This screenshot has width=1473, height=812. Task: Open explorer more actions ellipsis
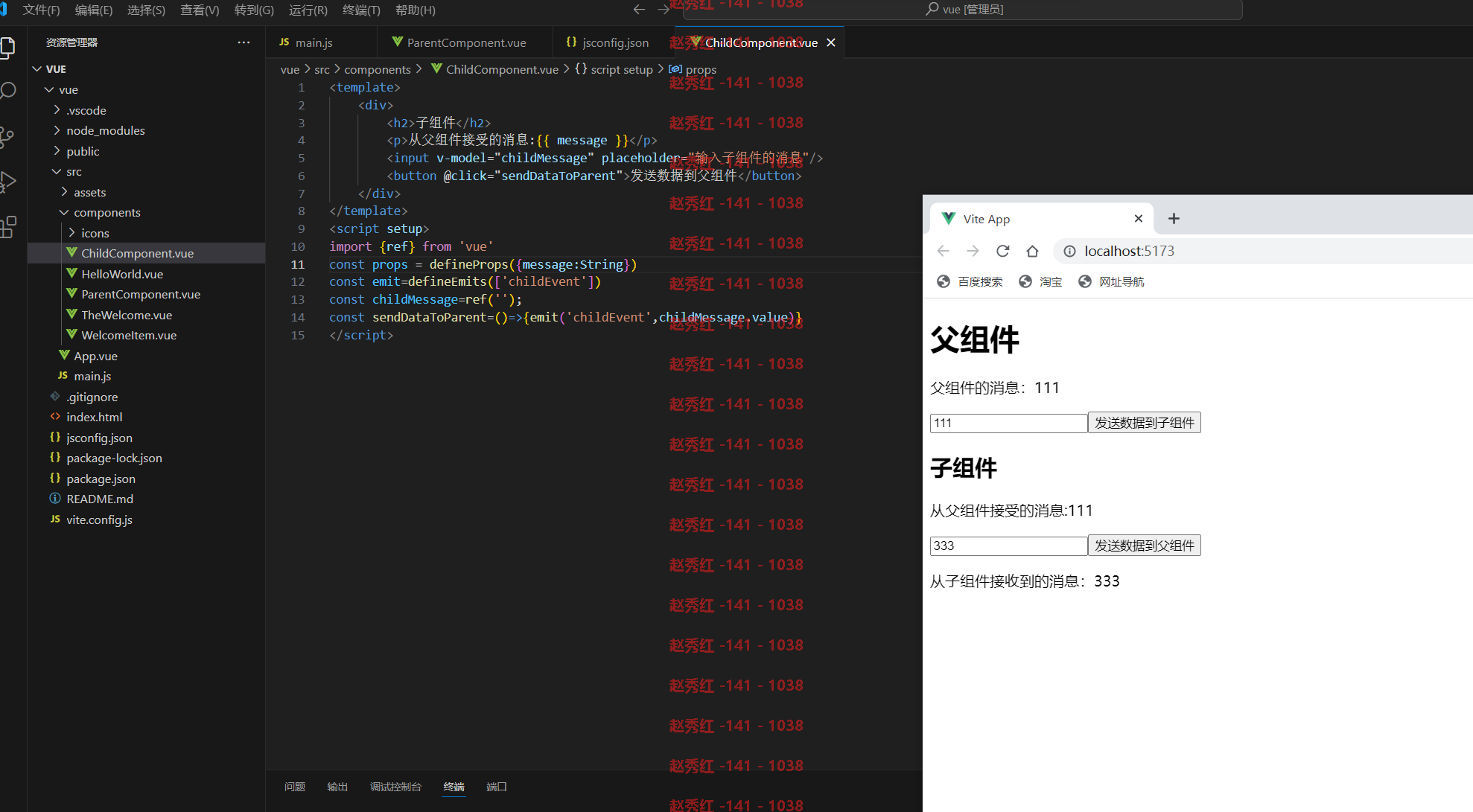click(x=244, y=42)
